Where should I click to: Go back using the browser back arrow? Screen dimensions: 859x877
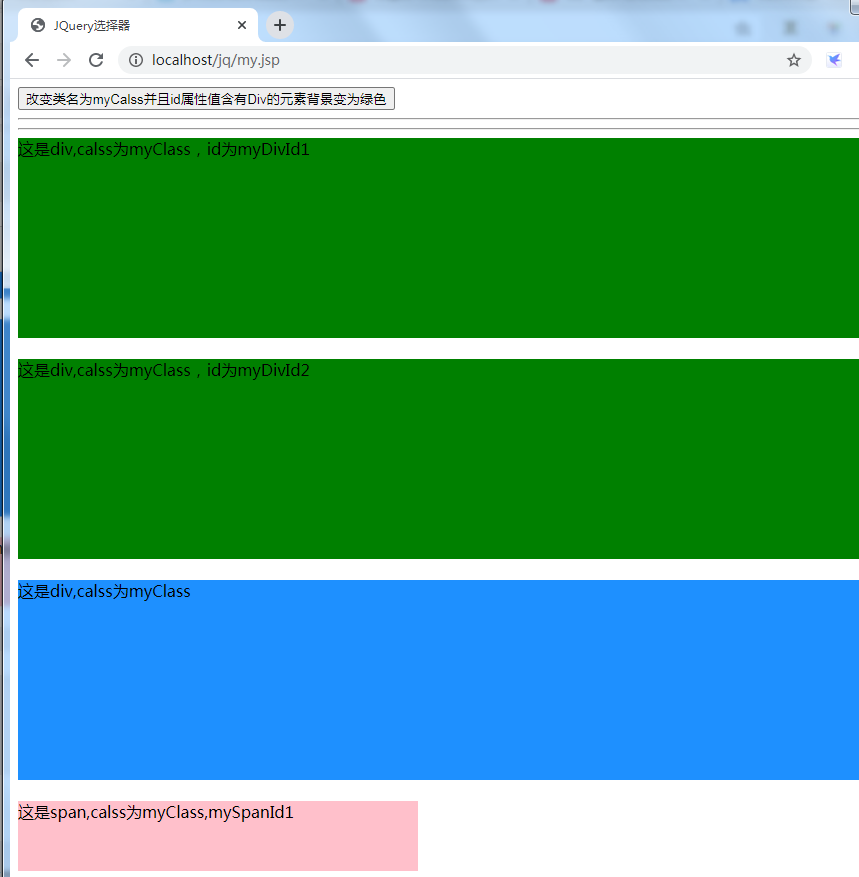tap(32, 60)
